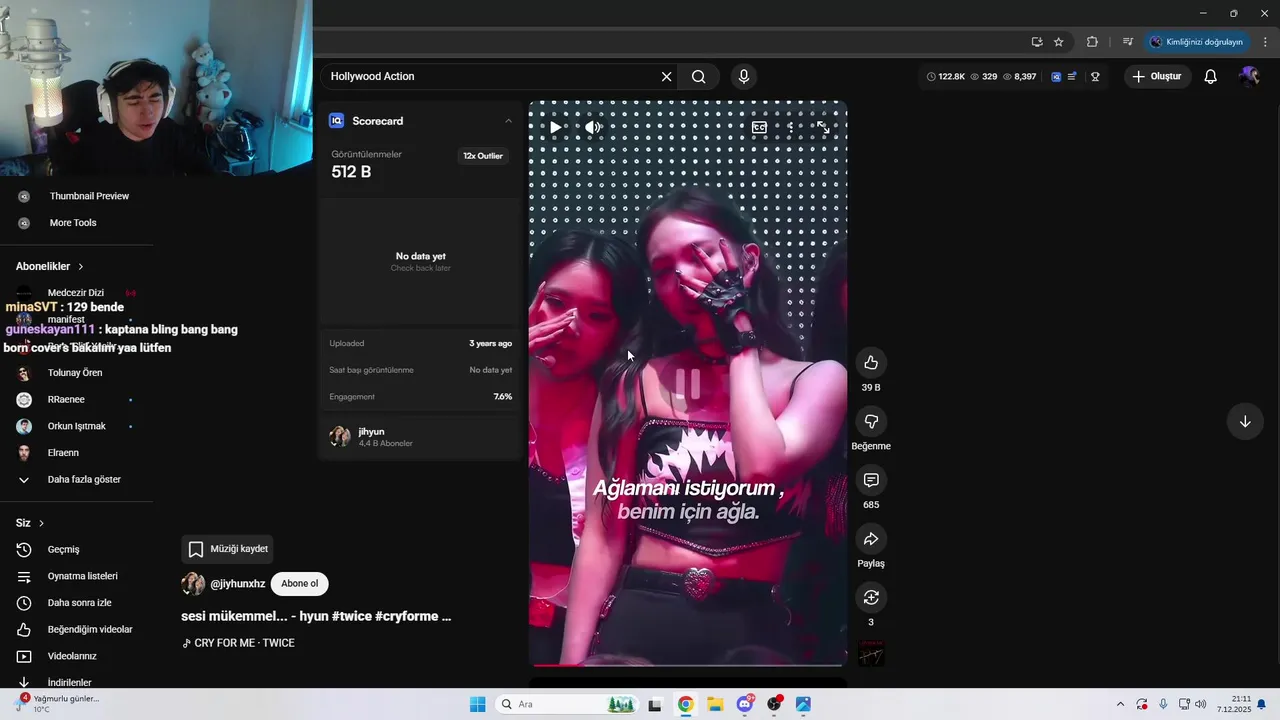Click the magnifier search button
Image resolution: width=1280 pixels, height=720 pixels.
pos(698,76)
